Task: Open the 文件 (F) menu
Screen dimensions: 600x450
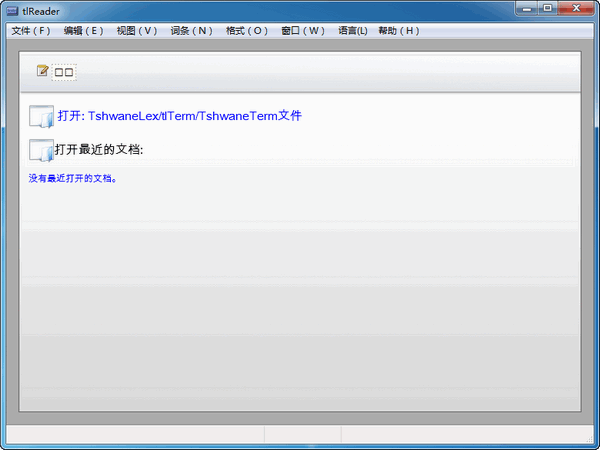Action: click(31, 31)
